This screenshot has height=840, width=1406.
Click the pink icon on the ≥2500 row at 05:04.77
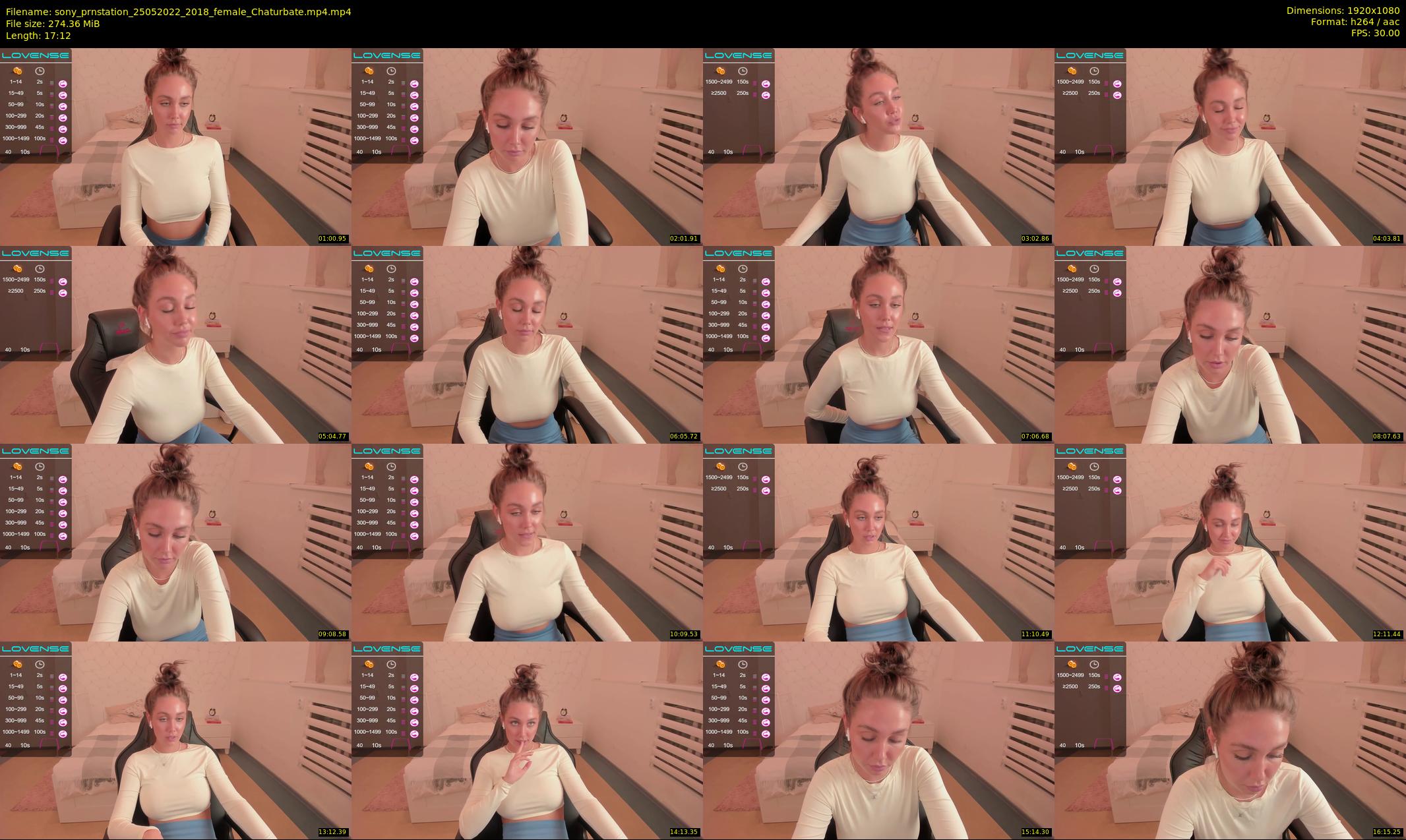pyautogui.click(x=63, y=293)
